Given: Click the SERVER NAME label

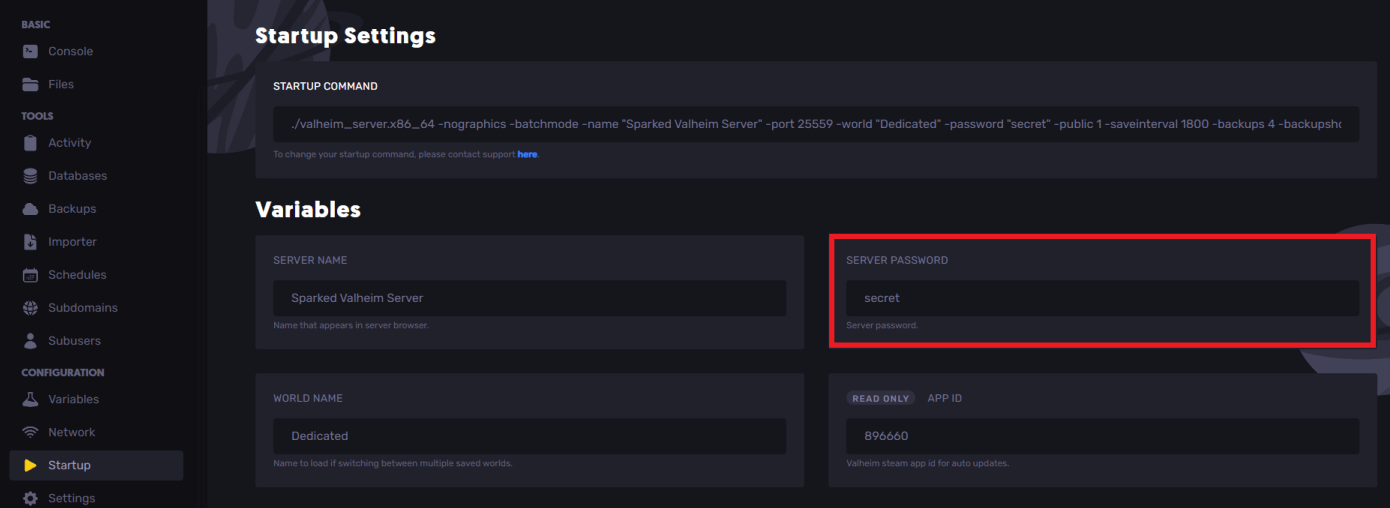Looking at the screenshot, I should [310, 260].
